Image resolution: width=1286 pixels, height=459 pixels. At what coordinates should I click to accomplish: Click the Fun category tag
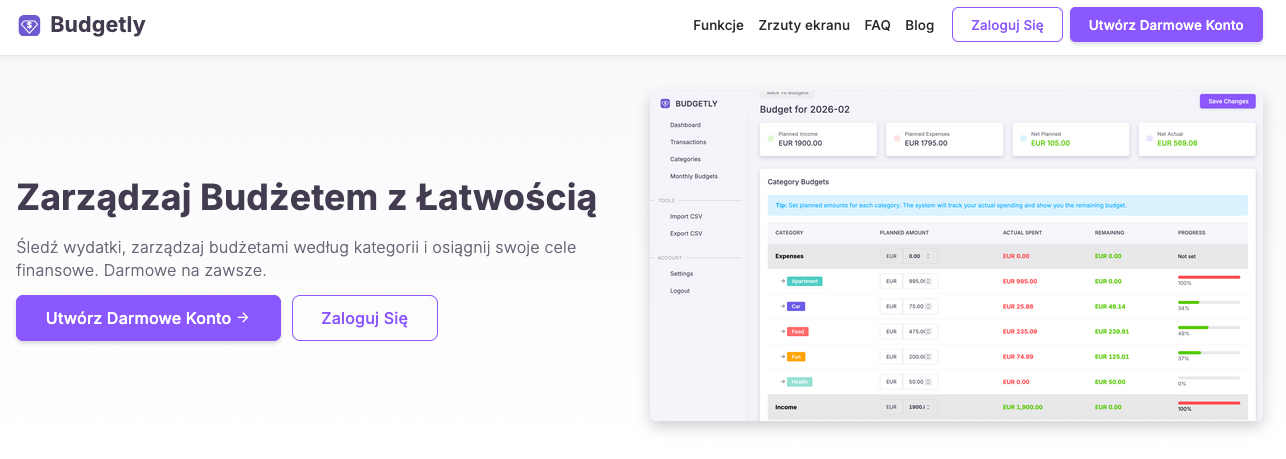coord(796,356)
